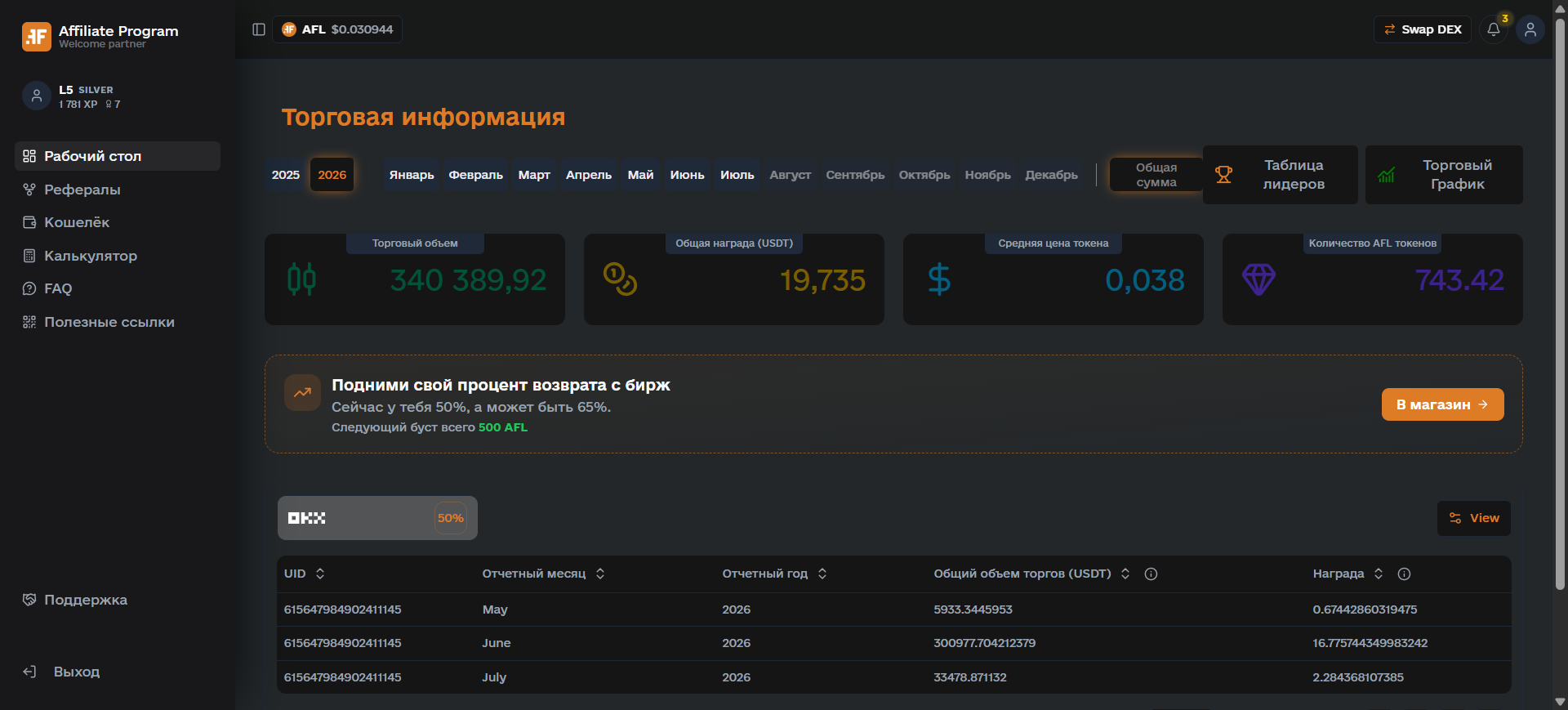
Task: Toggle the sidebar panel icon
Action: [x=259, y=29]
